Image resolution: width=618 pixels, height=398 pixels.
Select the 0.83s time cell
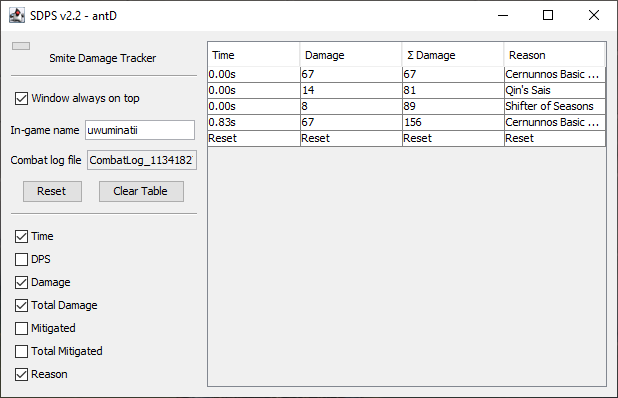pyautogui.click(x=254, y=122)
